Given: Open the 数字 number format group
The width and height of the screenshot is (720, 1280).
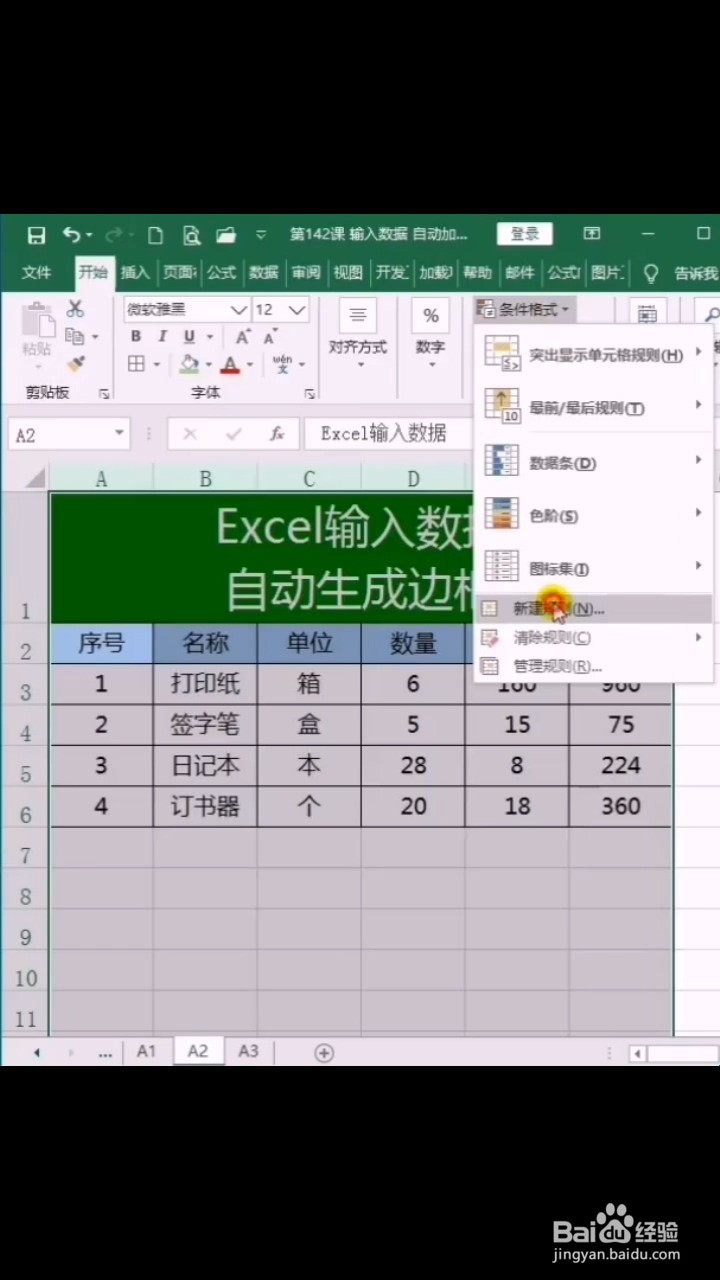Looking at the screenshot, I should pos(431,334).
